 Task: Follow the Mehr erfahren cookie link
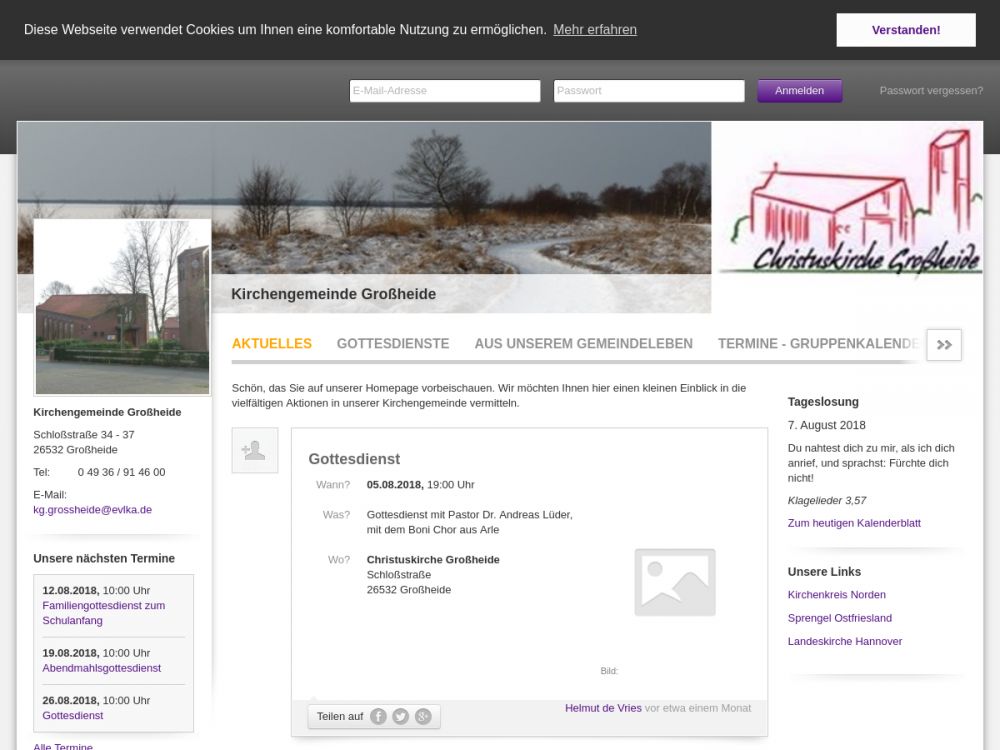click(x=595, y=30)
